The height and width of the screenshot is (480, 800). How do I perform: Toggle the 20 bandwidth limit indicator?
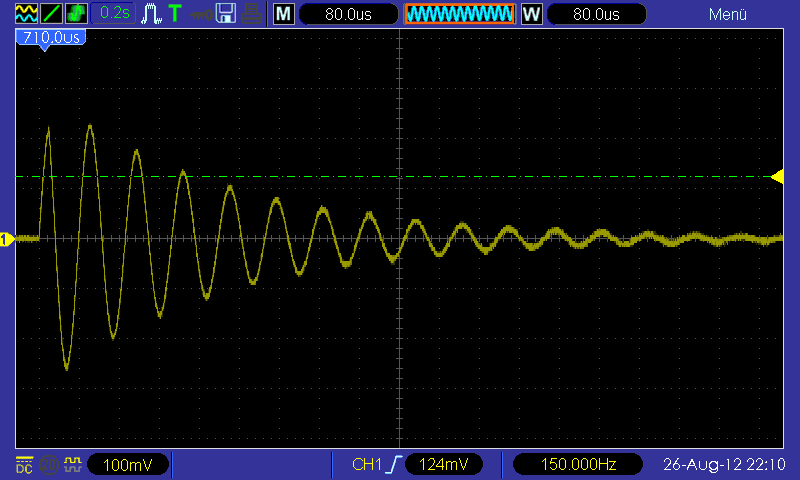(49, 465)
